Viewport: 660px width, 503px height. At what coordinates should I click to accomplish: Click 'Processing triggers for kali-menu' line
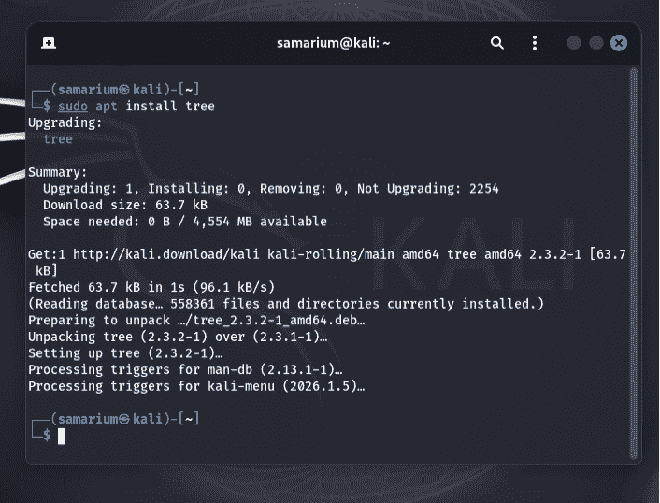pyautogui.click(x=197, y=386)
